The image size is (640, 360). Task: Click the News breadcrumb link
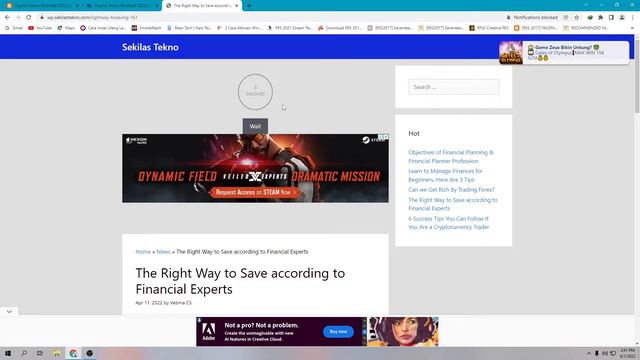click(163, 252)
